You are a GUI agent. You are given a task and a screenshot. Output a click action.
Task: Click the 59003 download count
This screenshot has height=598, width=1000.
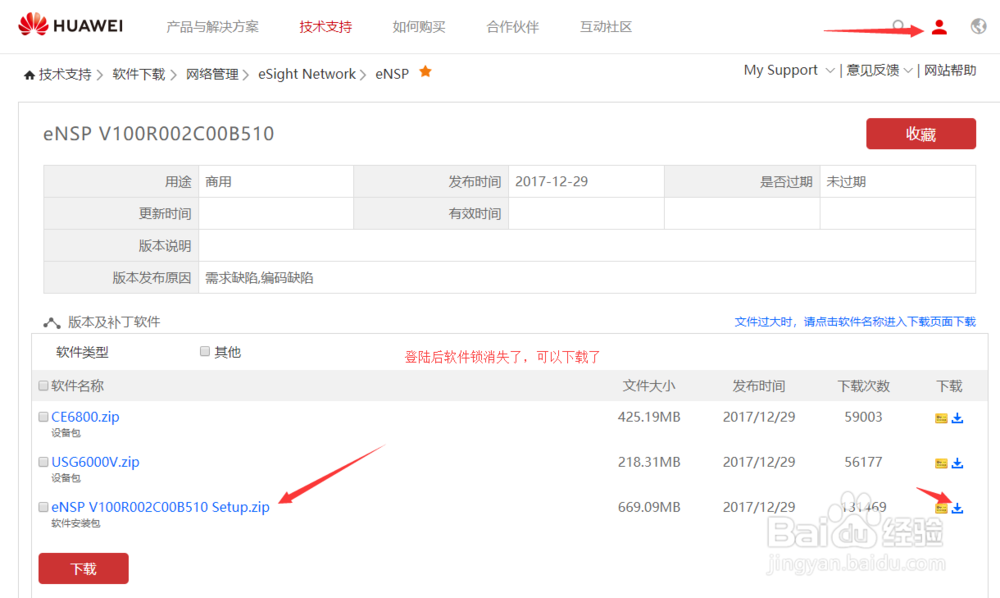pyautogui.click(x=863, y=417)
